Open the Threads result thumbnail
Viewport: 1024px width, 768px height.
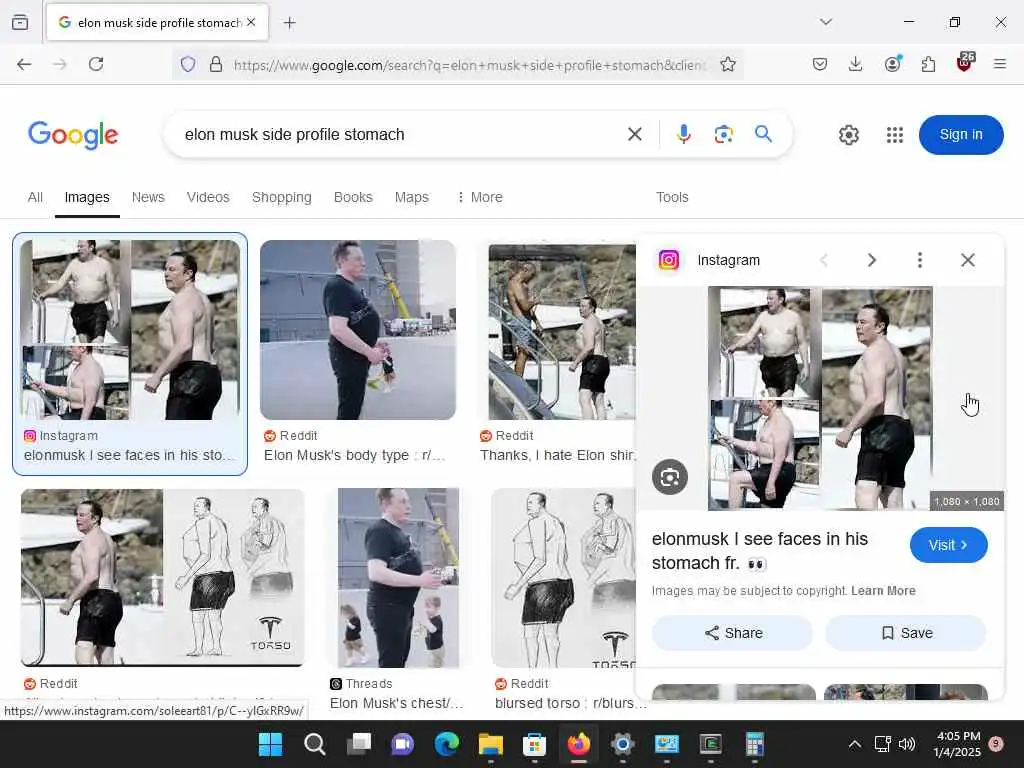coord(398,578)
